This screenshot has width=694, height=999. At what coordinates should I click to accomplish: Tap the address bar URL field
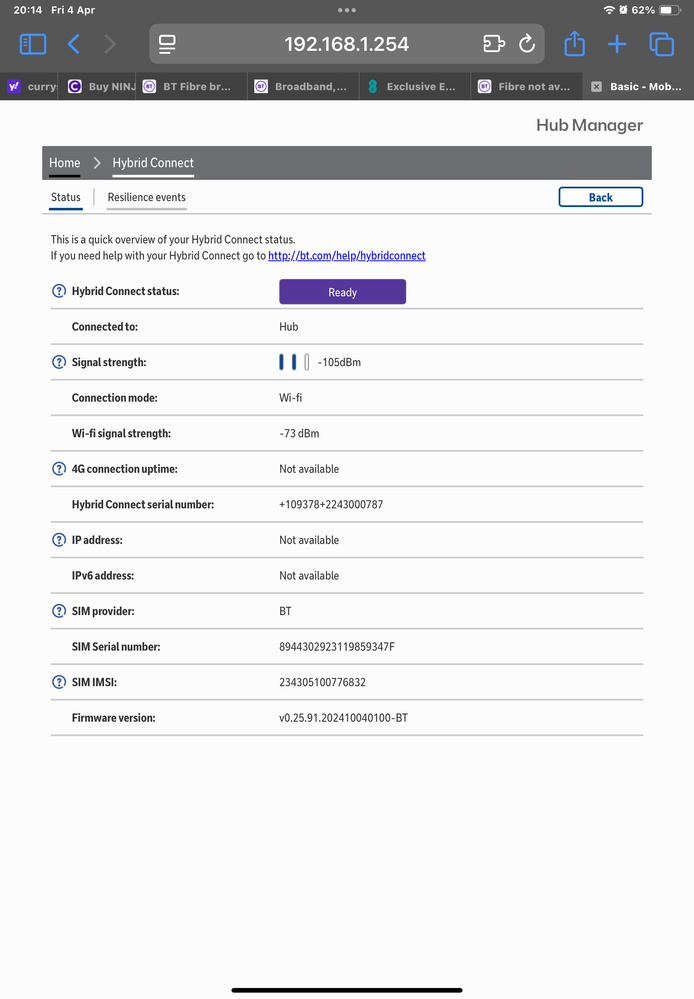click(346, 44)
